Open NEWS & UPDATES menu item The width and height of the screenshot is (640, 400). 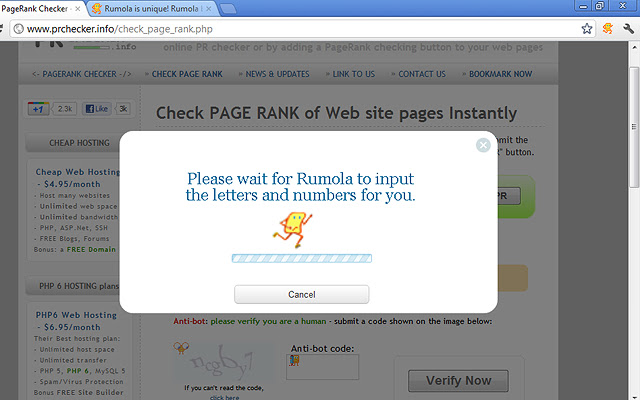click(x=277, y=74)
